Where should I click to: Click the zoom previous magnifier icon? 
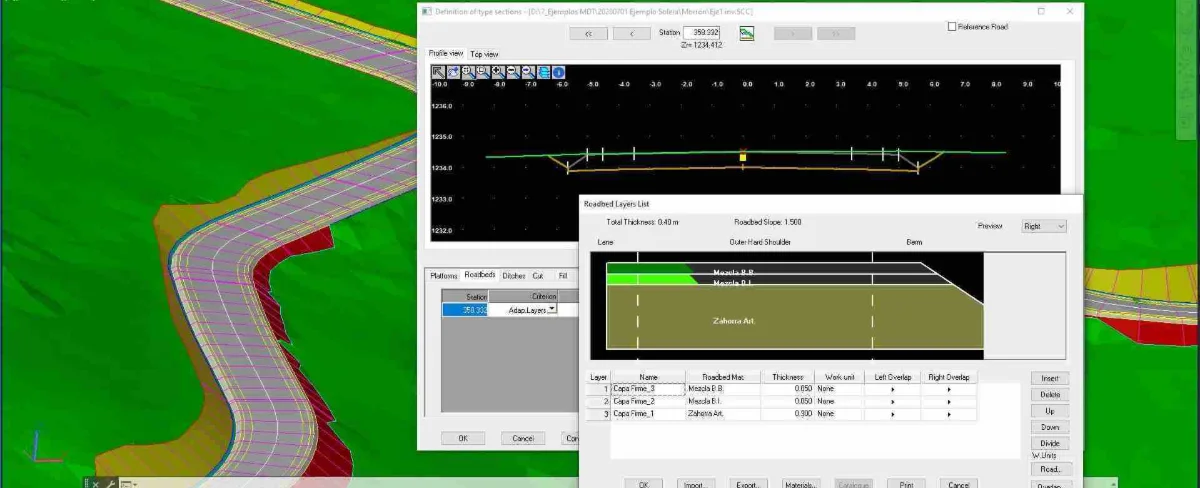(x=528, y=72)
